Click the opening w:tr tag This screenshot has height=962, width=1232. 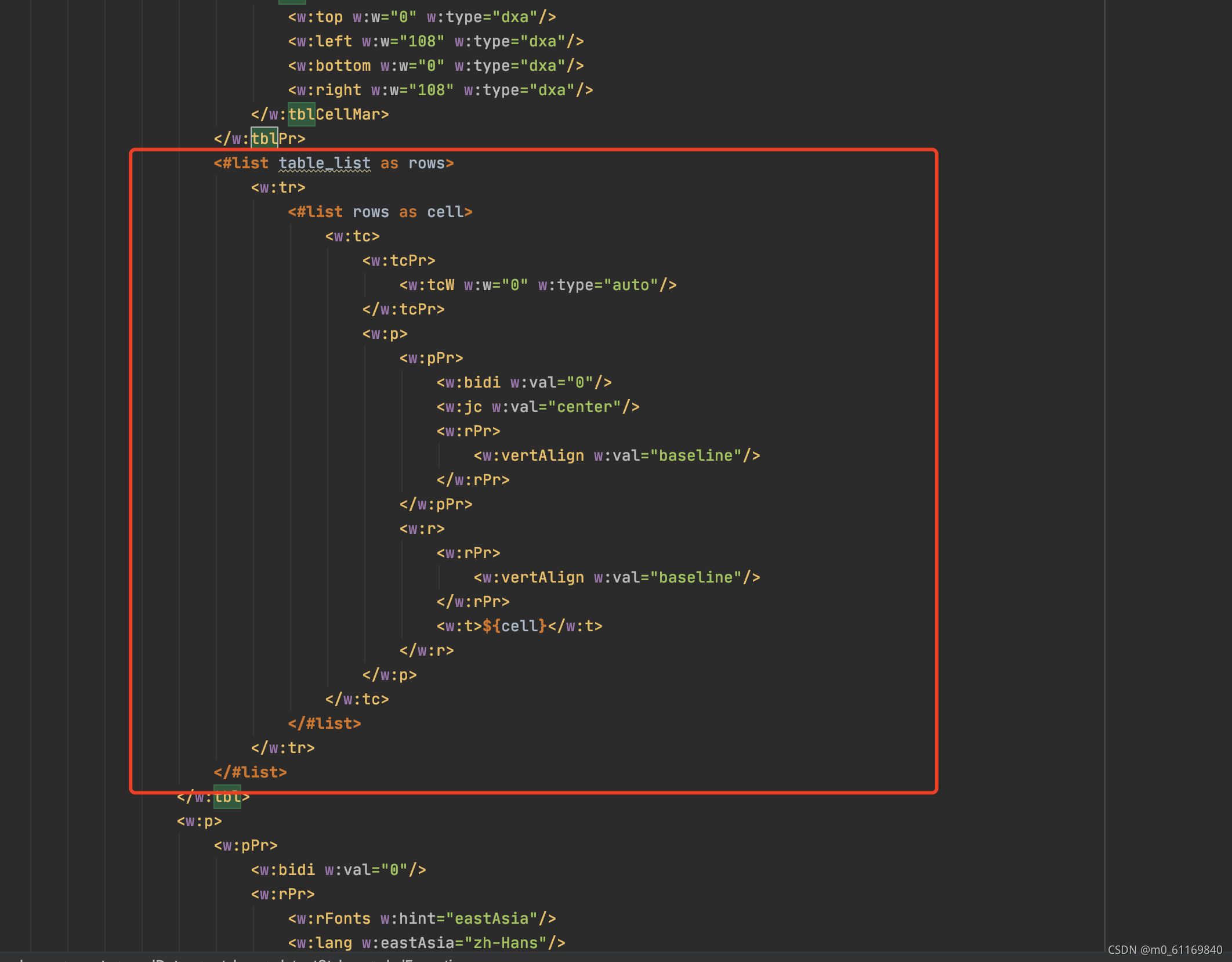(278, 188)
